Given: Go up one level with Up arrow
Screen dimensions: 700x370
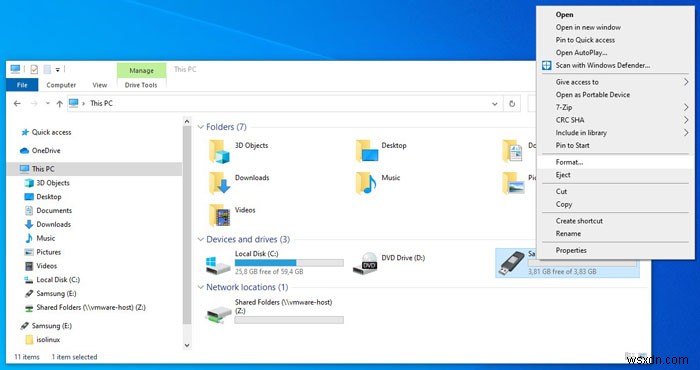Looking at the screenshot, I should (59, 104).
